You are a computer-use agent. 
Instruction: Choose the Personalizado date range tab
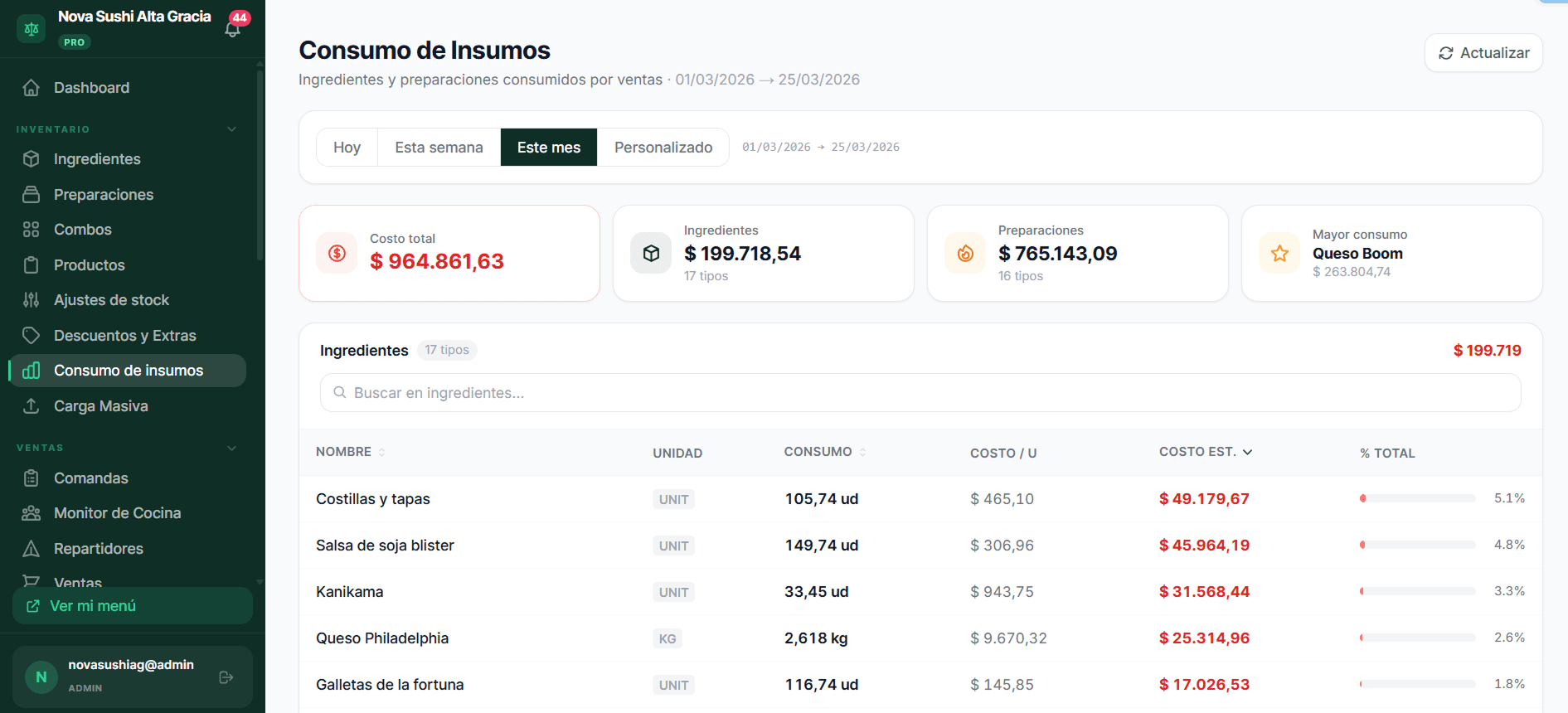(663, 148)
